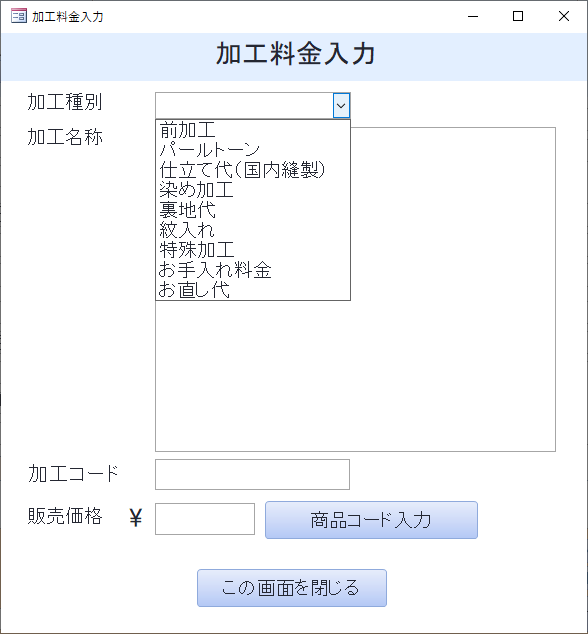Select 前加工 from the list

click(253, 130)
